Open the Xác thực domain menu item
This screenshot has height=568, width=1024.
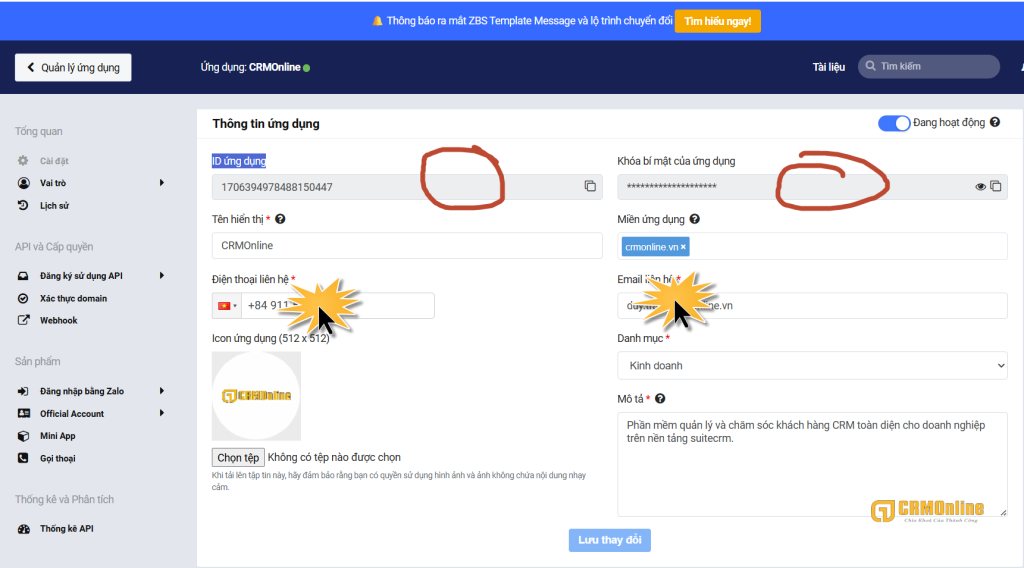click(73, 298)
